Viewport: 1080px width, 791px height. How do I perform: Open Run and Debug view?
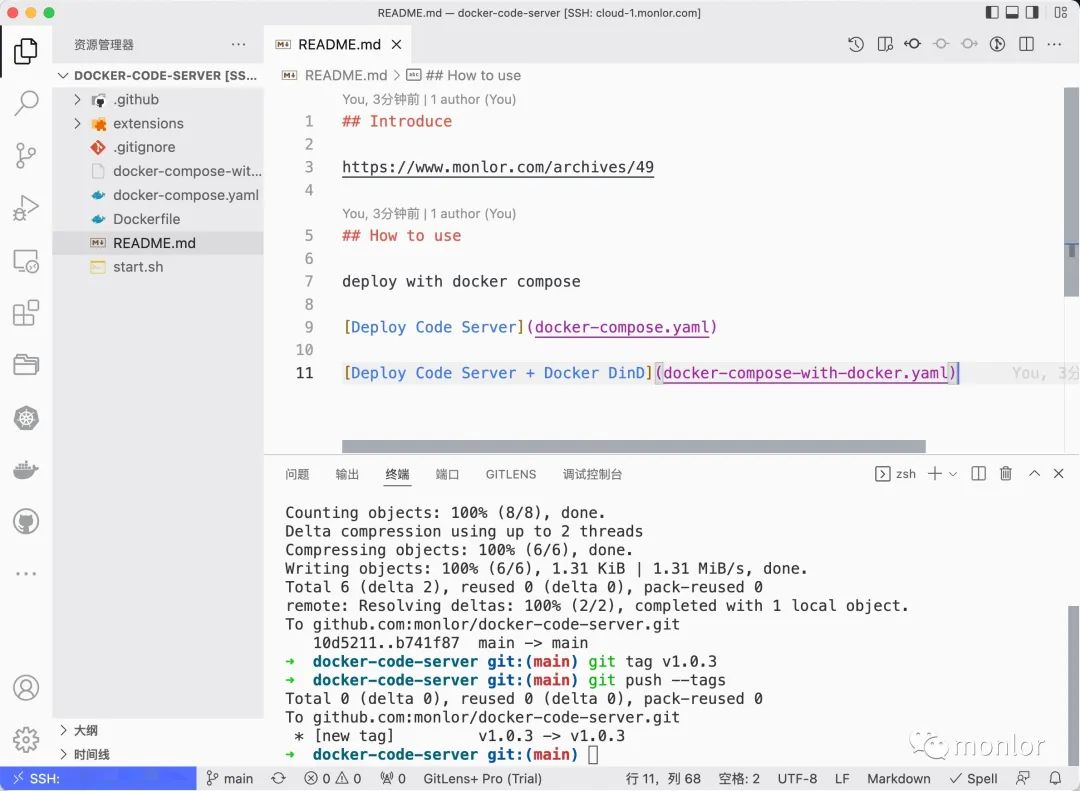[x=25, y=208]
